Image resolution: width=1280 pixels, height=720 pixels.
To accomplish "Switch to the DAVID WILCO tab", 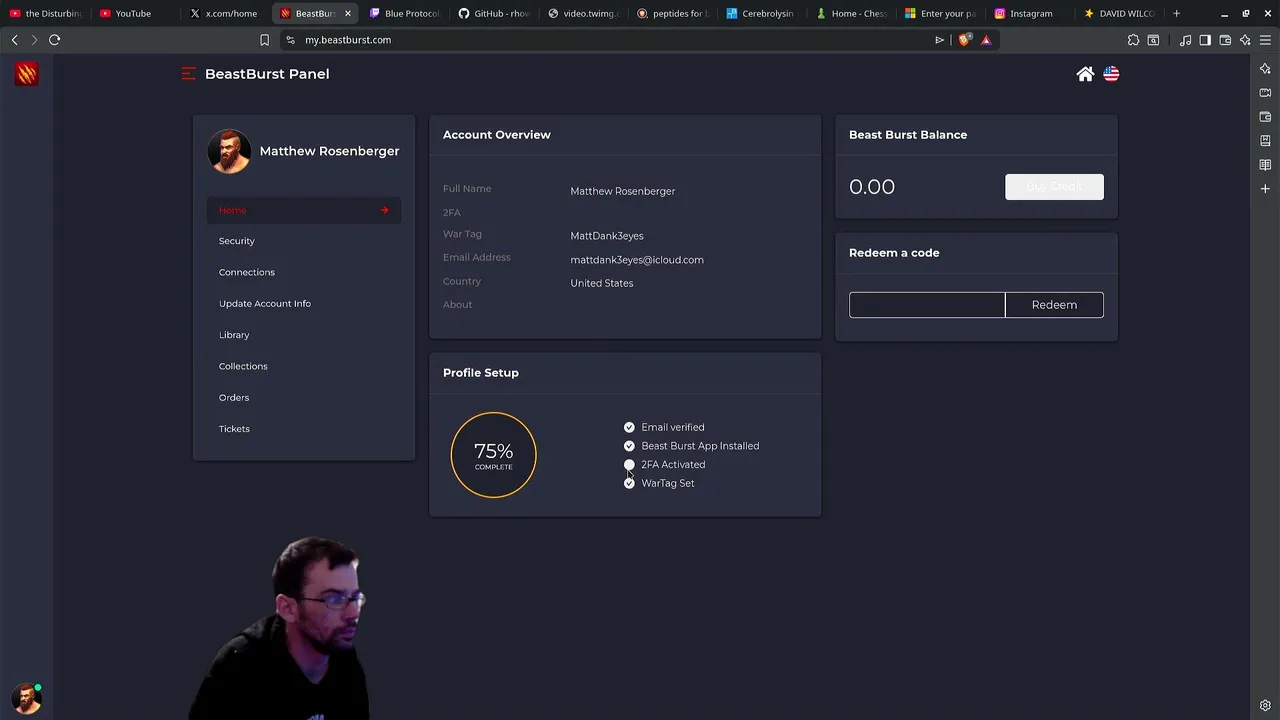I will click(x=1120, y=14).
